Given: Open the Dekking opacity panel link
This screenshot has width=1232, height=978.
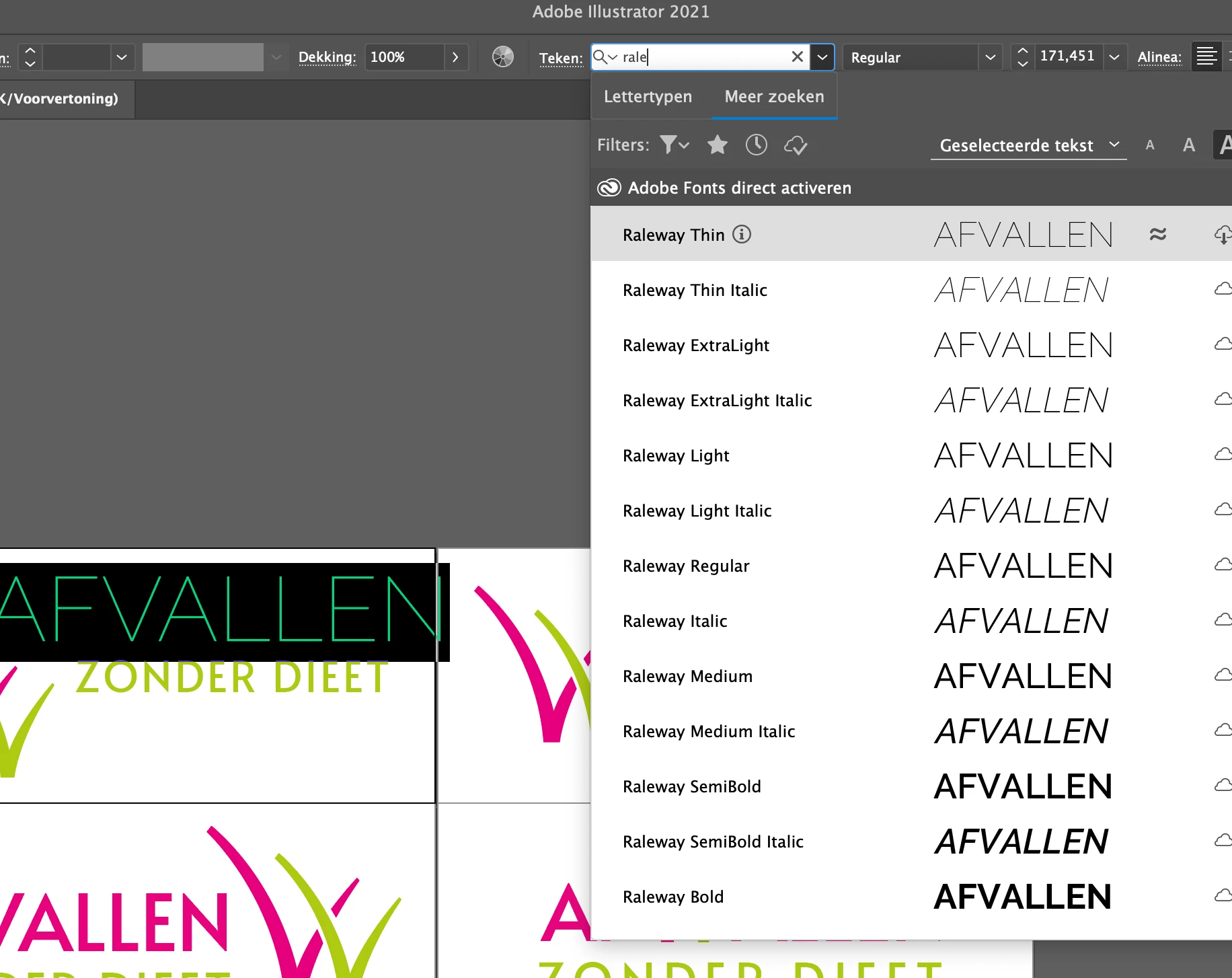Looking at the screenshot, I should [x=327, y=57].
